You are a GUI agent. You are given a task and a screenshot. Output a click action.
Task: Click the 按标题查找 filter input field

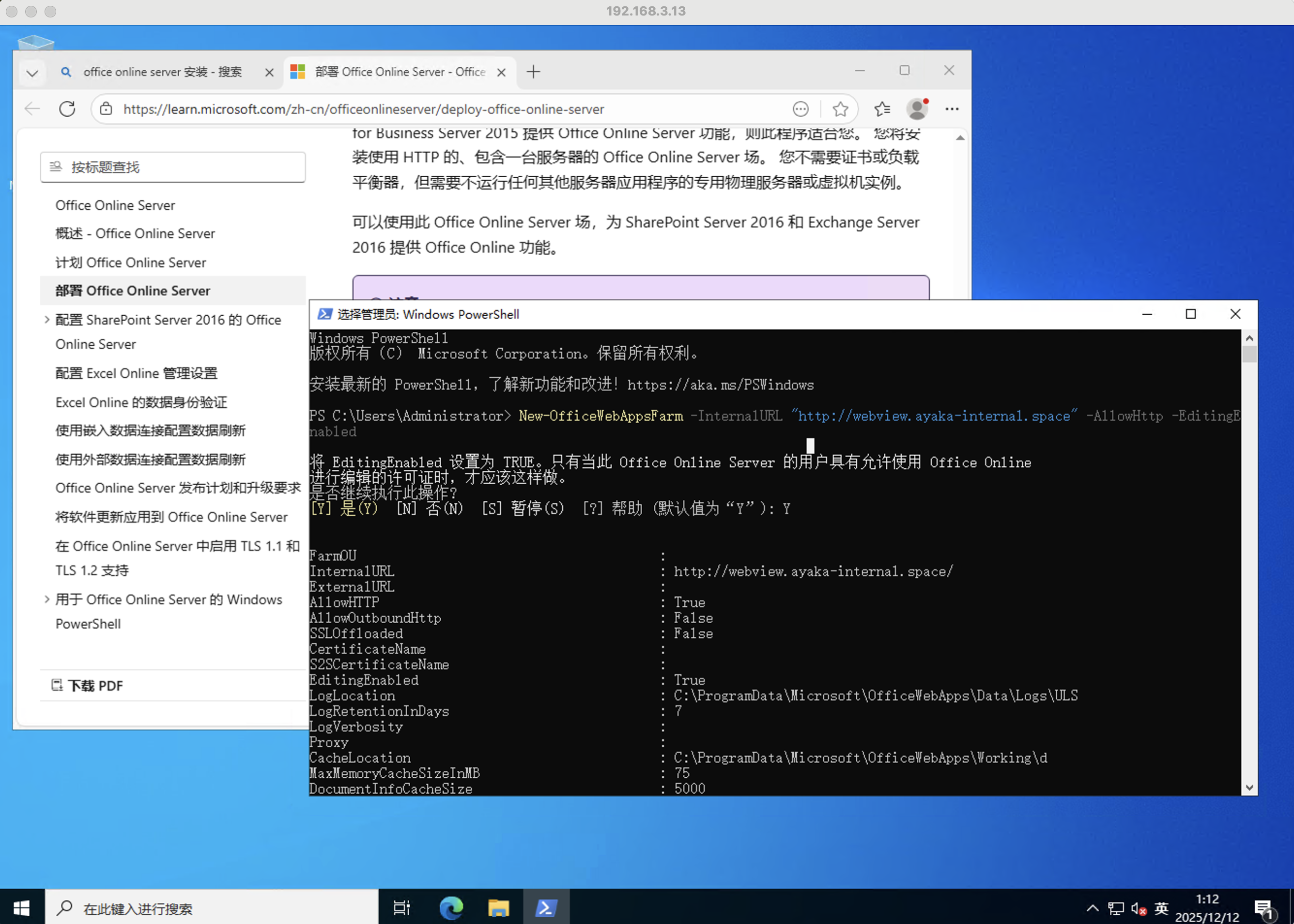(x=173, y=167)
